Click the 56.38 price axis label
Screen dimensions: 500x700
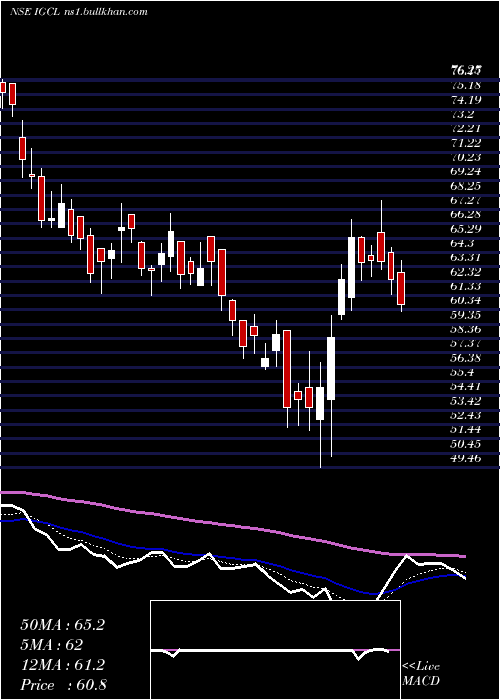(x=466, y=359)
